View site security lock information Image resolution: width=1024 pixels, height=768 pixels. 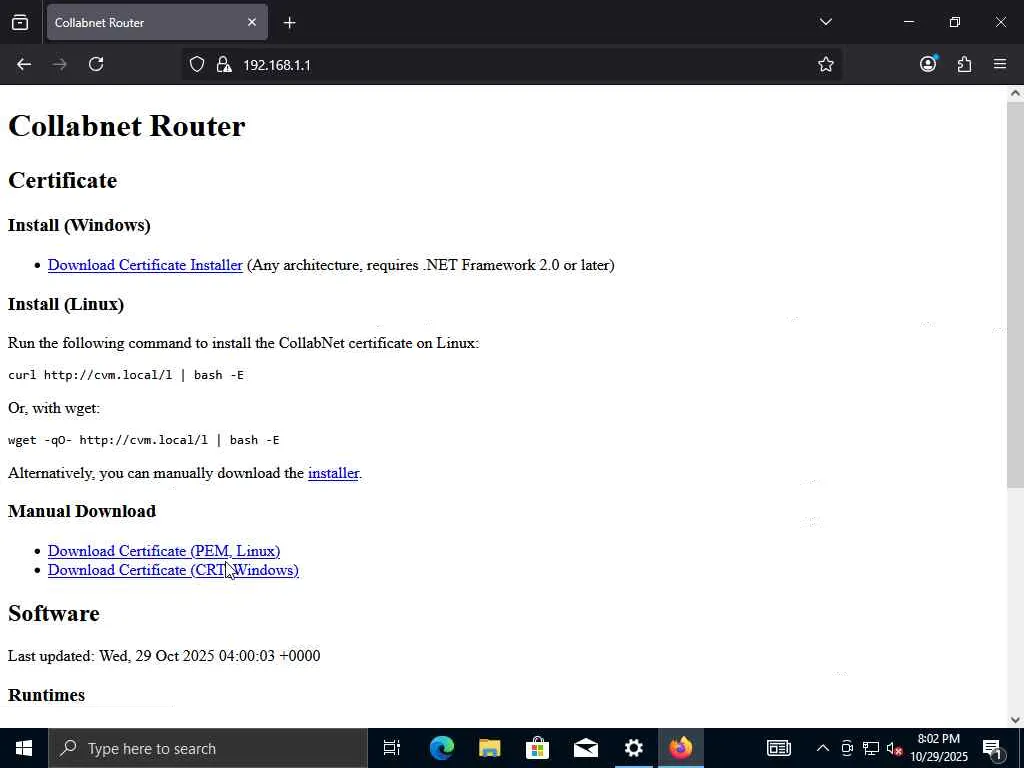(x=224, y=64)
